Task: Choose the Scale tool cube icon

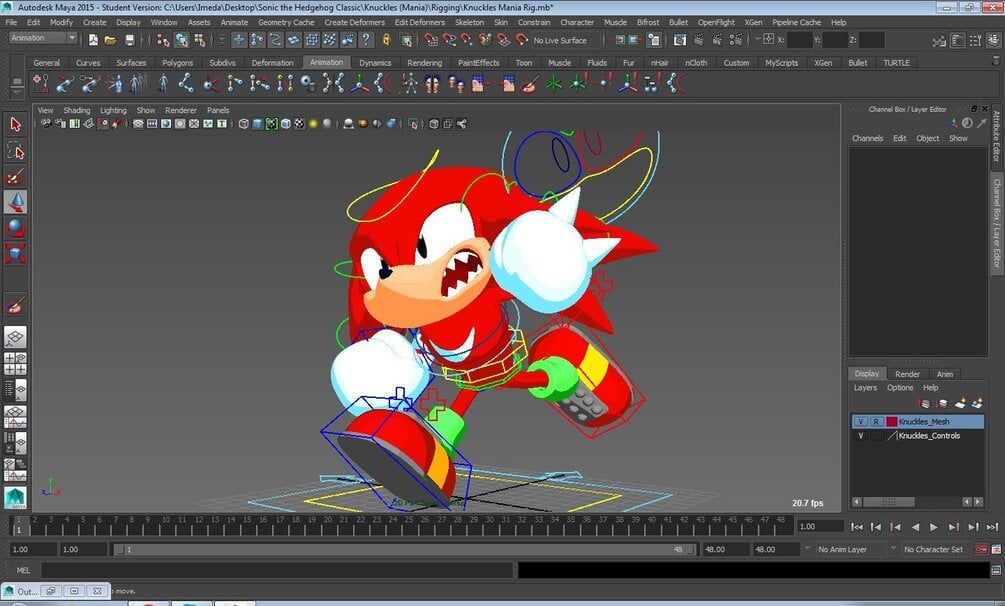Action: (15, 253)
